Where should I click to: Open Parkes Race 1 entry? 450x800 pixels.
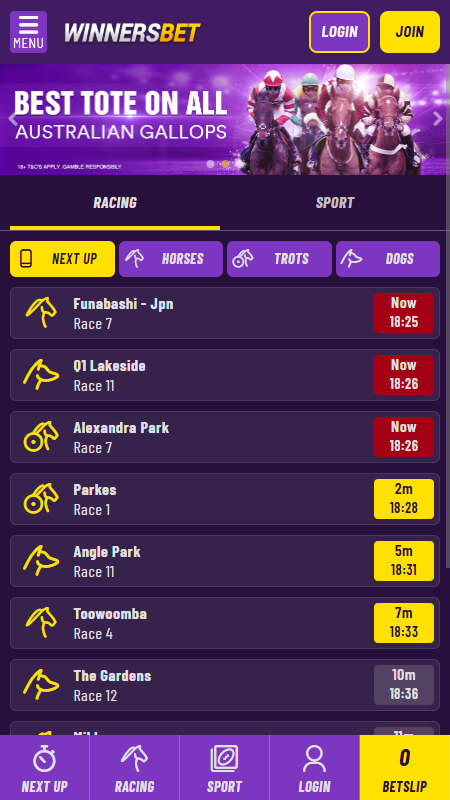225,499
